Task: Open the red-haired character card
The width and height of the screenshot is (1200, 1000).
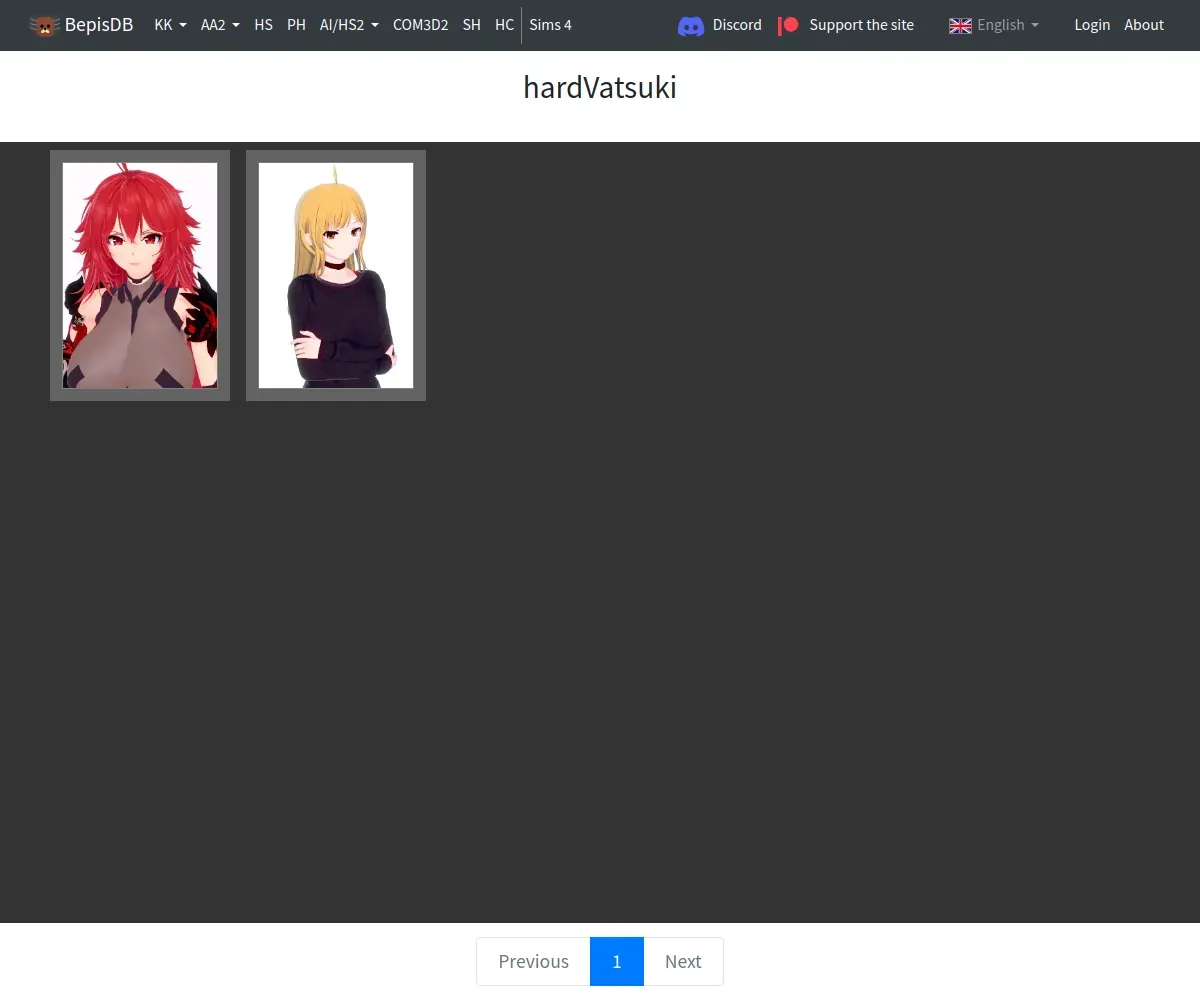Action: pyautogui.click(x=140, y=275)
